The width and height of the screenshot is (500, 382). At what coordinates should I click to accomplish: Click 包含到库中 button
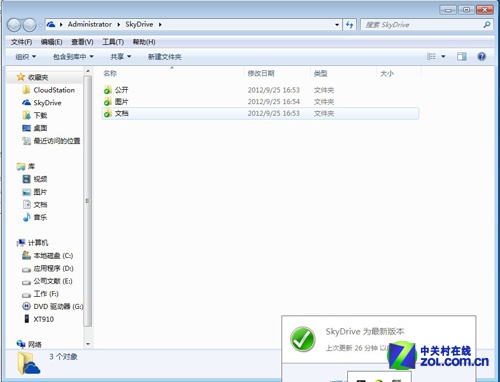[73, 57]
